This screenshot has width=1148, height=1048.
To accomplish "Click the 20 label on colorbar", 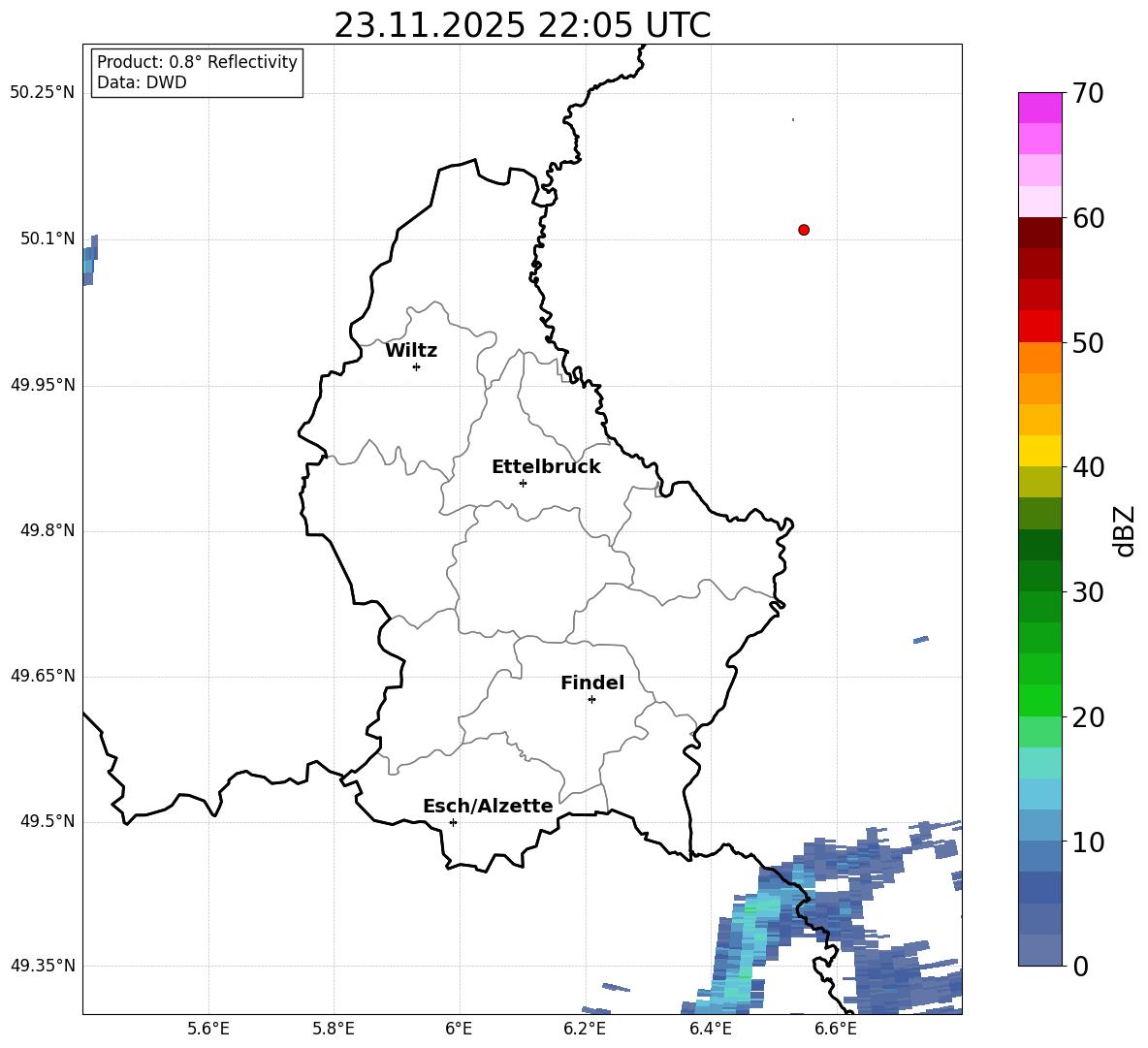I will pyautogui.click(x=1088, y=717).
